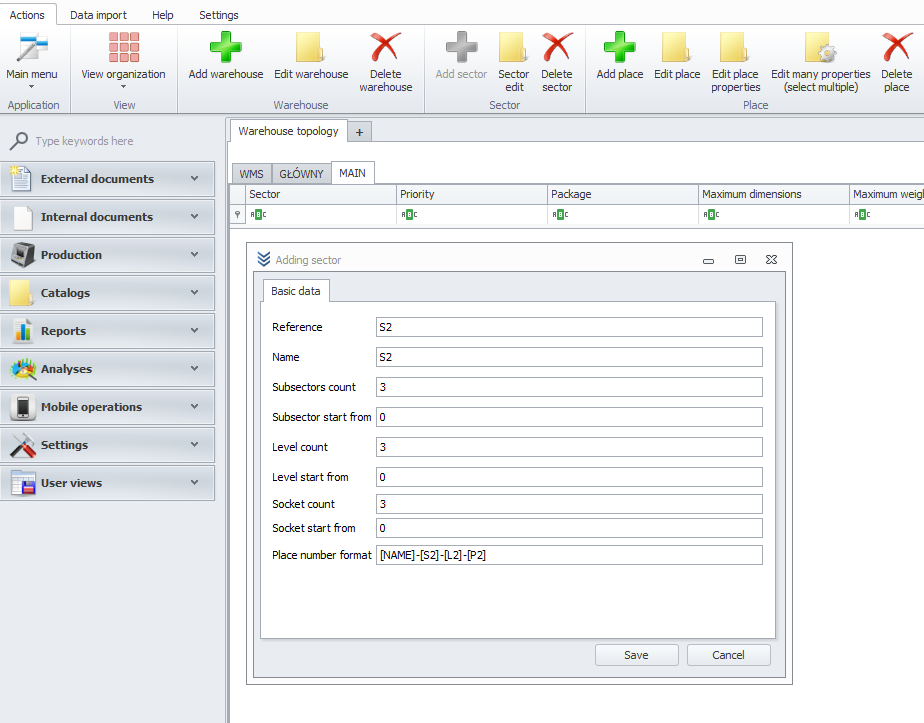Click Subsector start from field
The image size is (924, 723).
pos(569,417)
